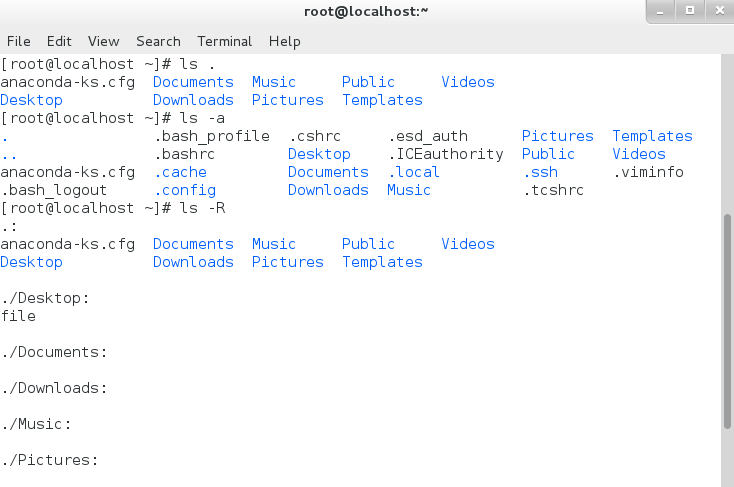Click the ls -a command text
Image resolution: width=734 pixels, height=487 pixels.
202,118
